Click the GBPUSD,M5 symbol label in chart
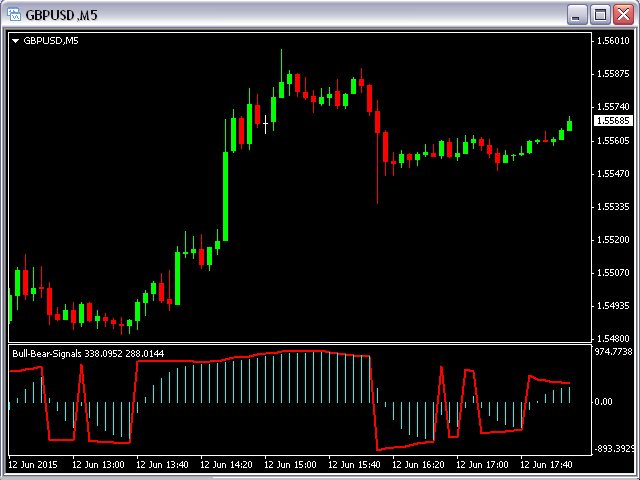 pyautogui.click(x=51, y=41)
